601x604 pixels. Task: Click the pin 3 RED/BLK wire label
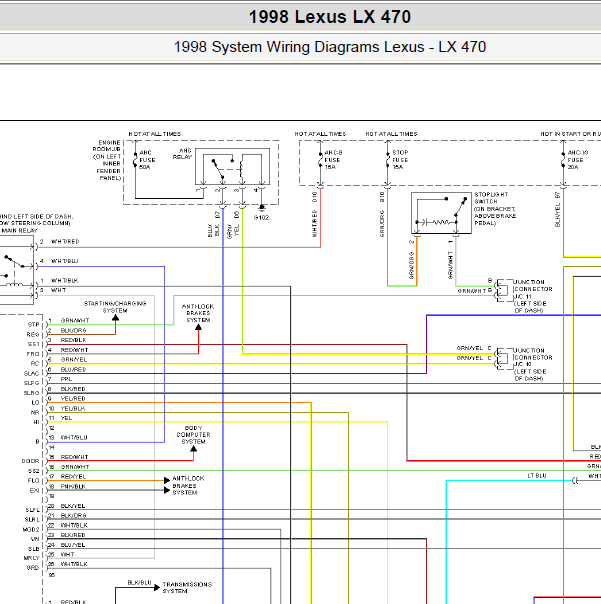click(x=74, y=340)
